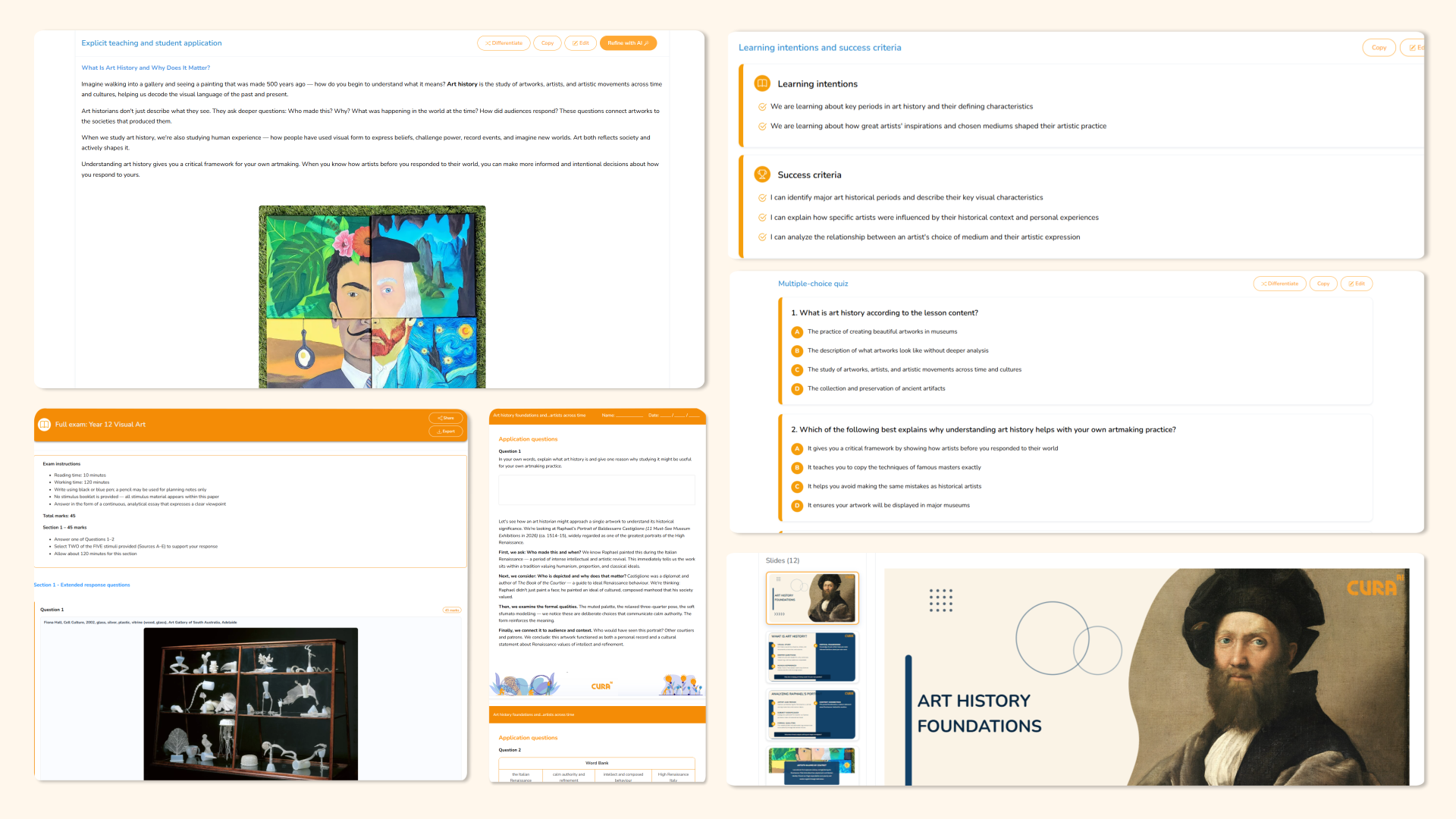Click the 'Word Bank' table header

[597, 763]
